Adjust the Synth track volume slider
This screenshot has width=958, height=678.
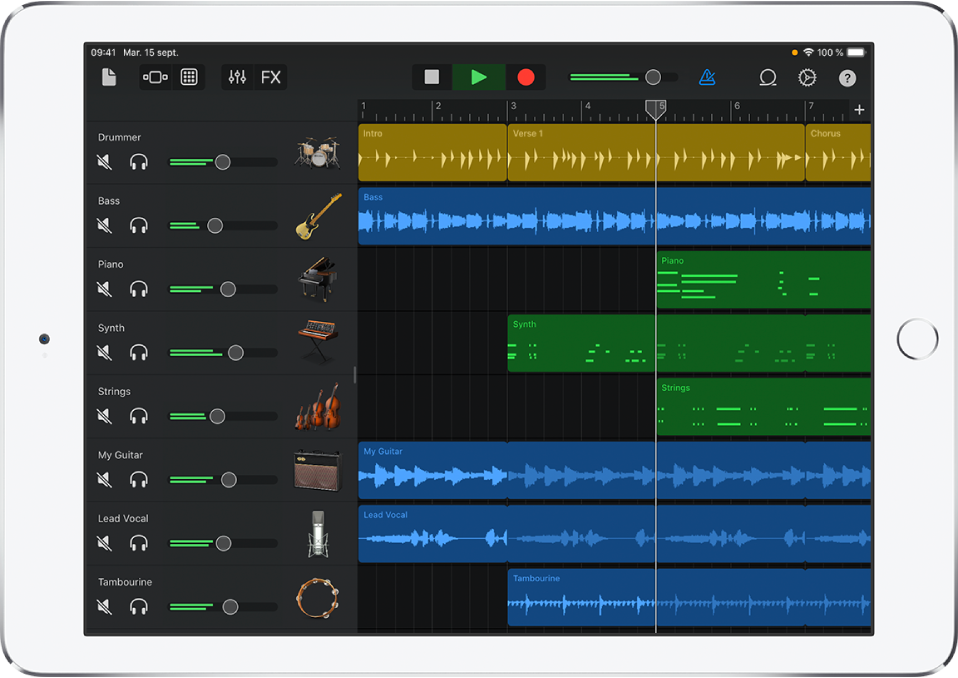point(235,352)
